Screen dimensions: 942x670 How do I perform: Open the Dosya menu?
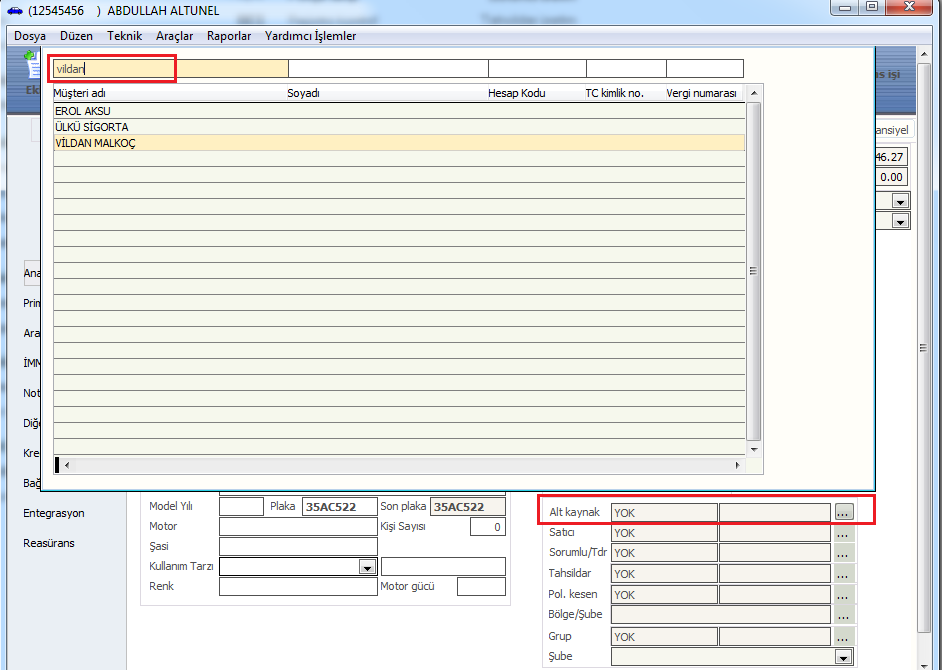pyautogui.click(x=30, y=36)
